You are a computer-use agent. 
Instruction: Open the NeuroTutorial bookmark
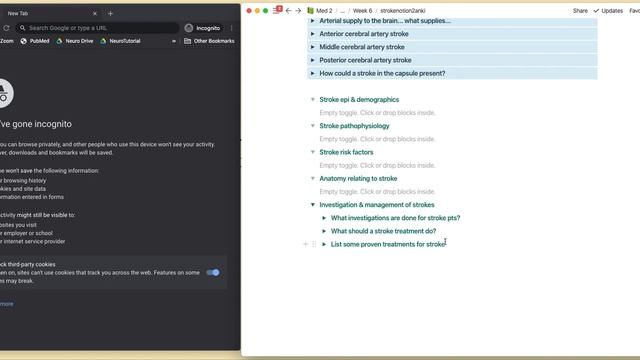(120, 41)
